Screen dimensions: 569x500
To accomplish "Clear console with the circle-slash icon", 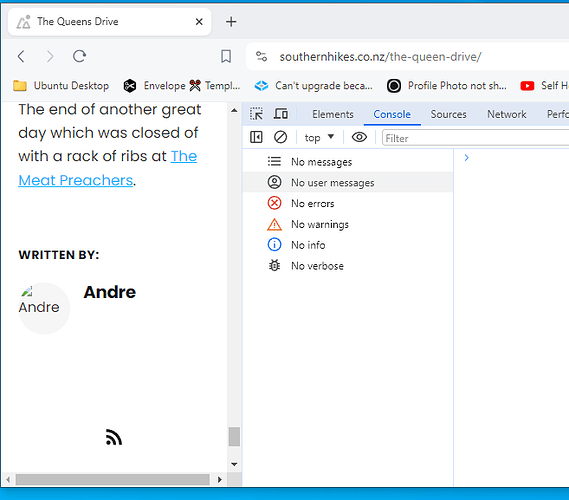I will [280, 137].
